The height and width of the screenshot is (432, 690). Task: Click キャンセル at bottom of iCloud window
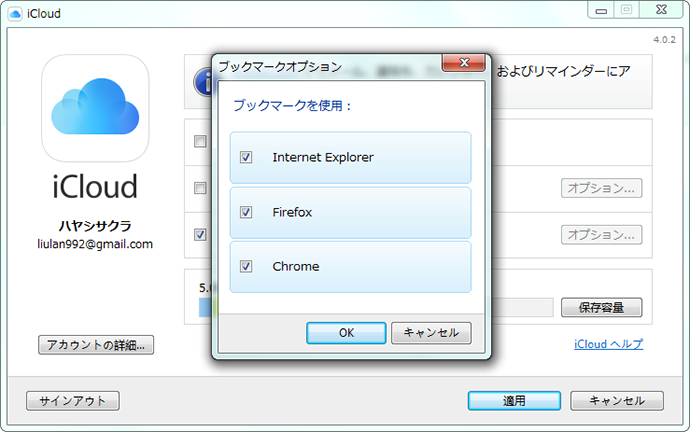(x=617, y=401)
